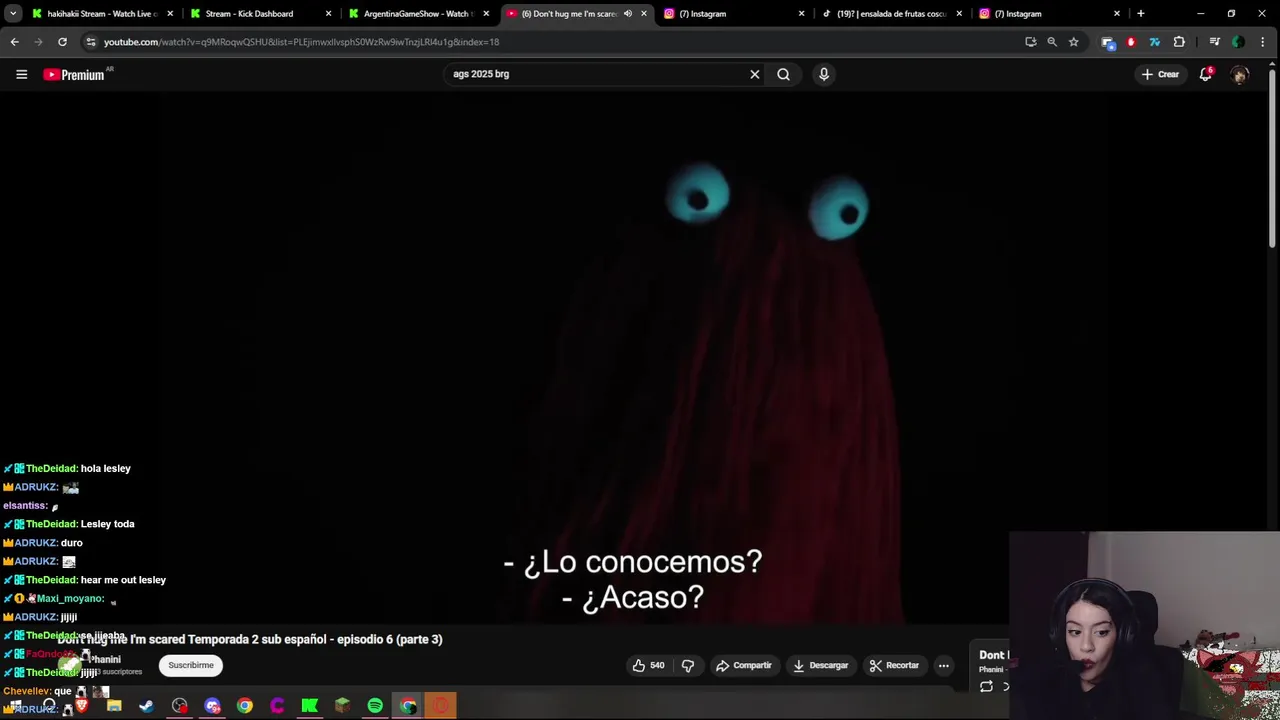Open a new browser tab
This screenshot has width=1280, height=720.
pos(1140,14)
